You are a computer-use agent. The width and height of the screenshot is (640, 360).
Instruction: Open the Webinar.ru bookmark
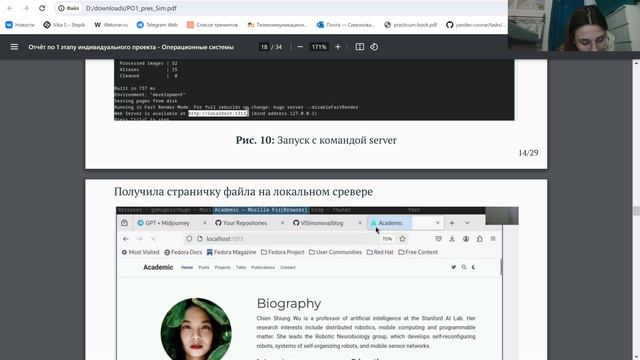[x=111, y=25]
